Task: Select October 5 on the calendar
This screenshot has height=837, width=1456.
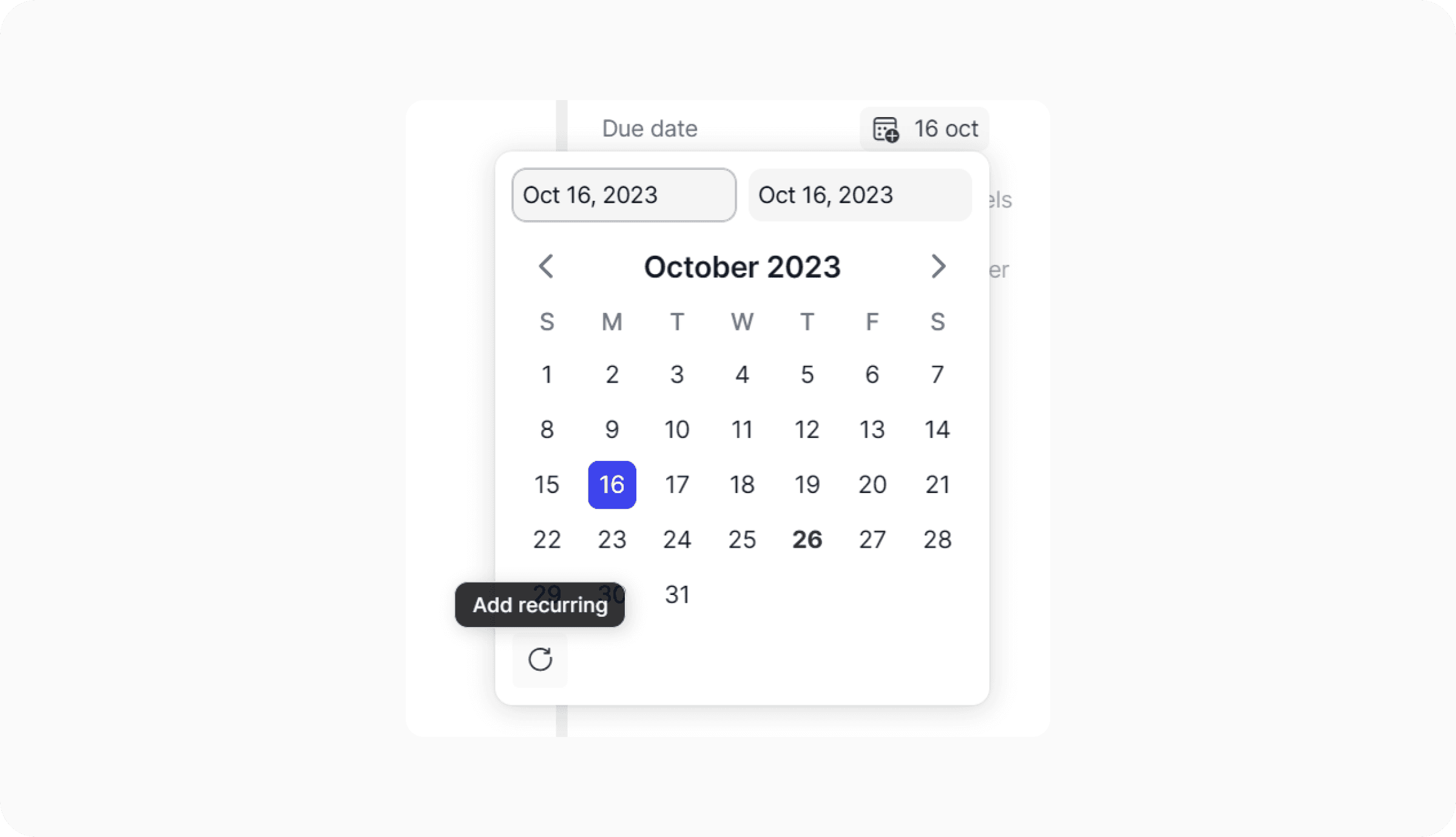Action: click(806, 373)
